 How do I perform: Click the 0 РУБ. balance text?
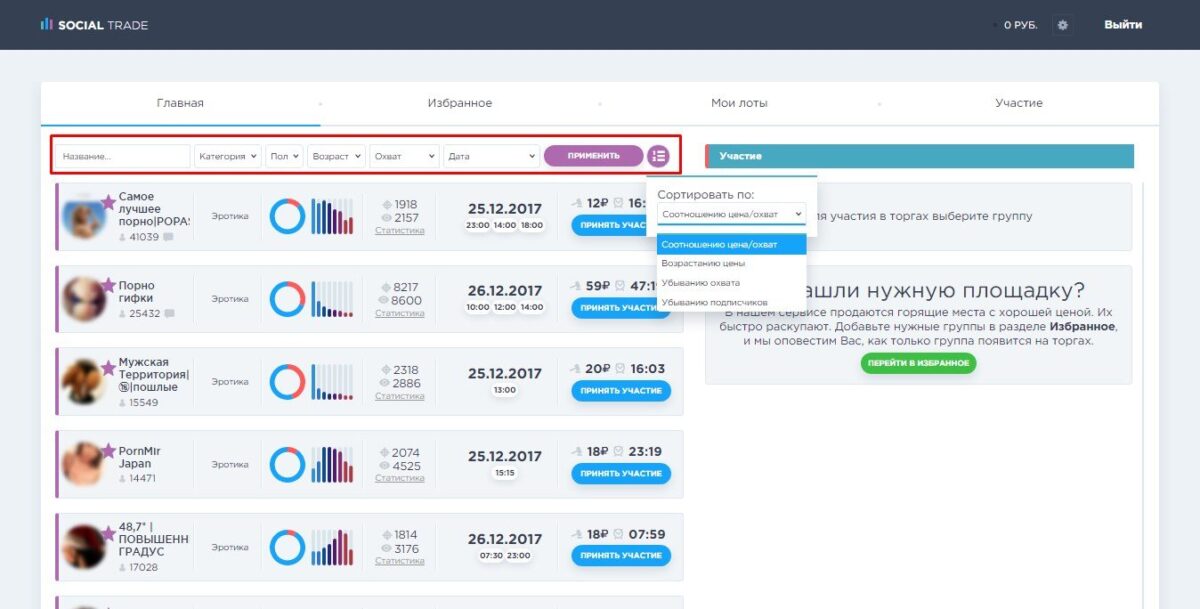[x=1021, y=25]
